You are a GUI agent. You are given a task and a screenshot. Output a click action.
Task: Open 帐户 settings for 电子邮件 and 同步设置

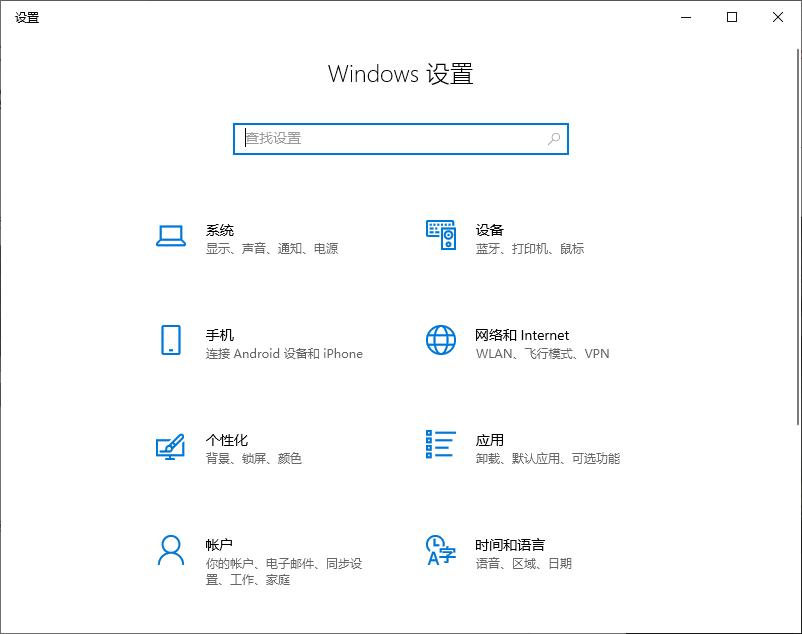tap(219, 545)
